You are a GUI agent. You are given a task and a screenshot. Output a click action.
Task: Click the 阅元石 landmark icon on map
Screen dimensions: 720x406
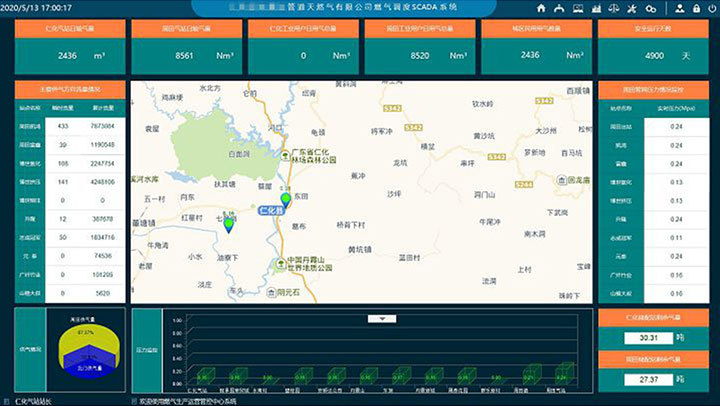tap(272, 293)
